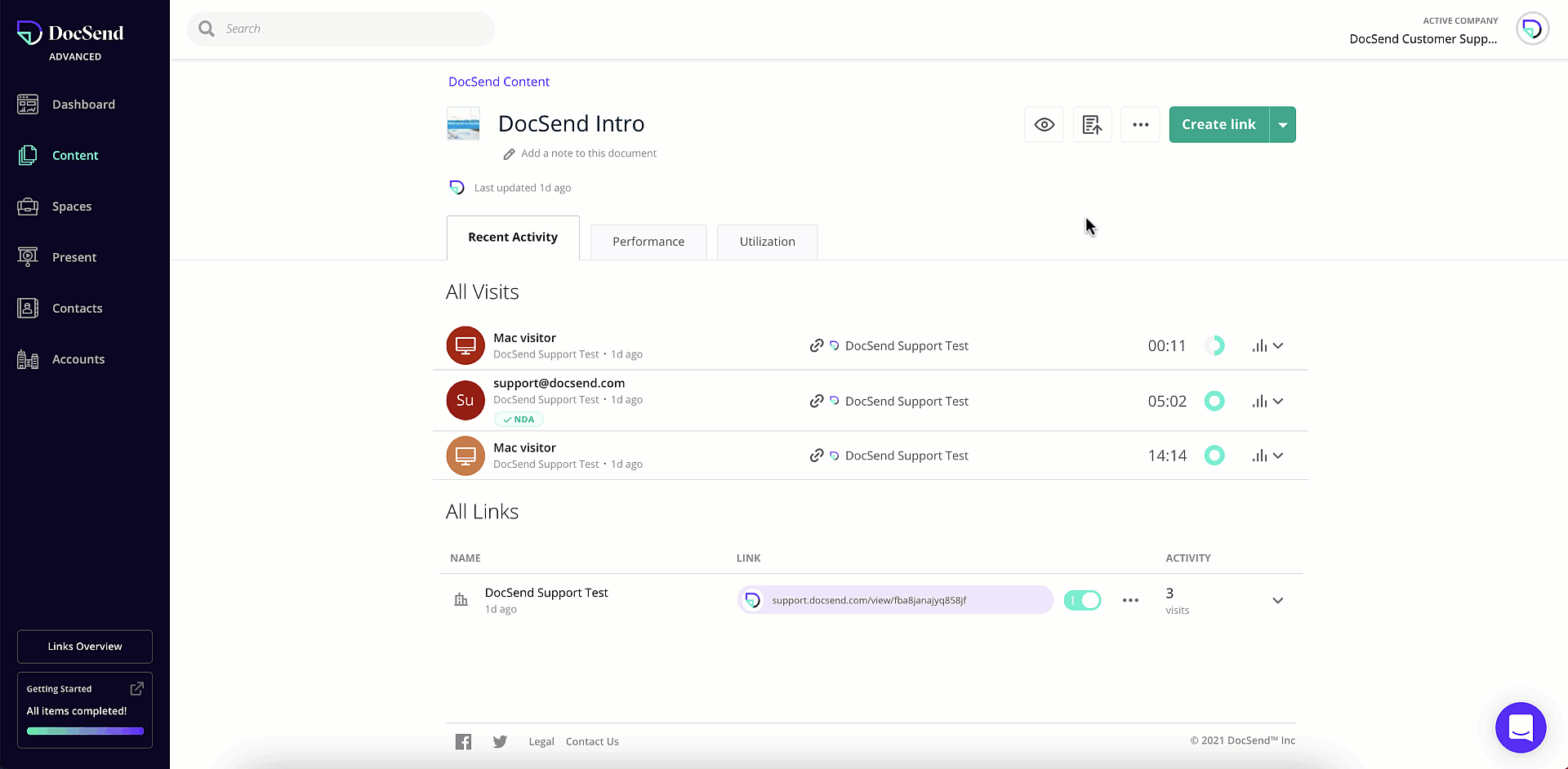Open the Legal footer link
Screen dimensions: 1568x769
coord(541,741)
